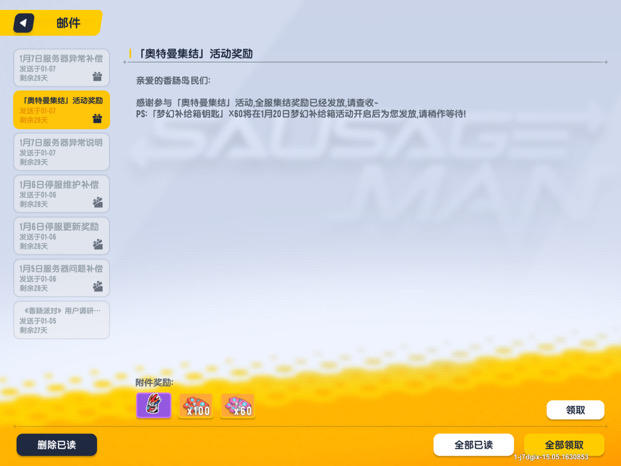Mark all mail read with 全部已读
Image resolution: width=621 pixels, height=466 pixels.
[474, 445]
